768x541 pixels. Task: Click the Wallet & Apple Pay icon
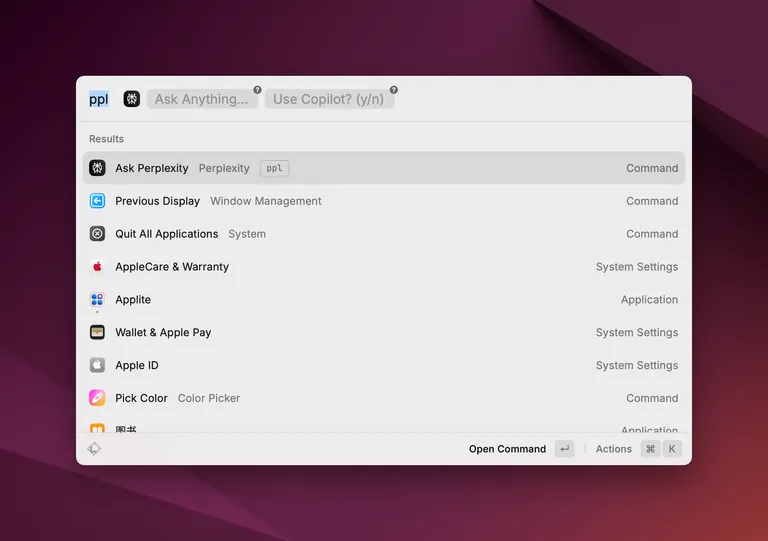pyautogui.click(x=97, y=332)
